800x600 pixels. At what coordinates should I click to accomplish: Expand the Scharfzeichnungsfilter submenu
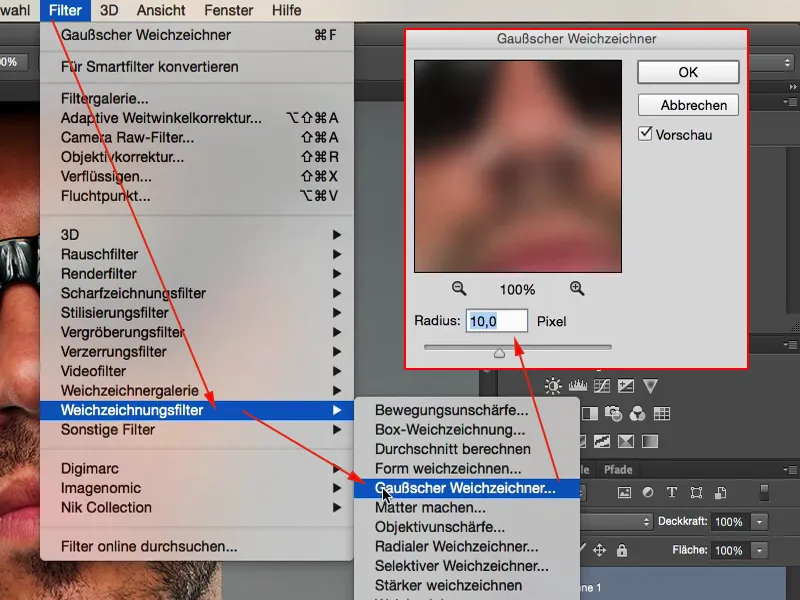click(x=197, y=293)
